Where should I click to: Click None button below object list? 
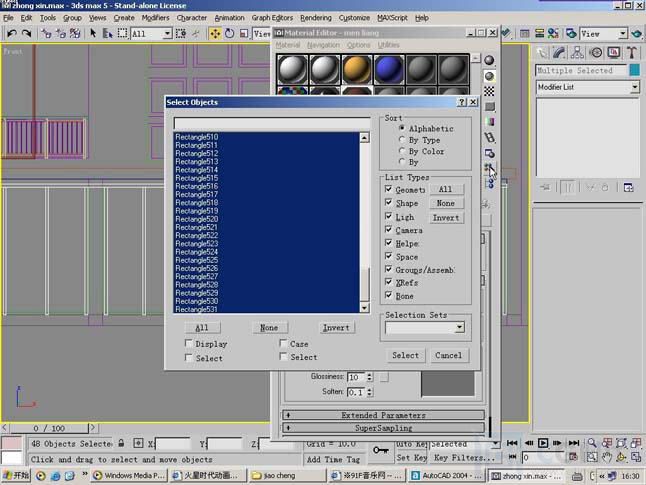coord(269,328)
